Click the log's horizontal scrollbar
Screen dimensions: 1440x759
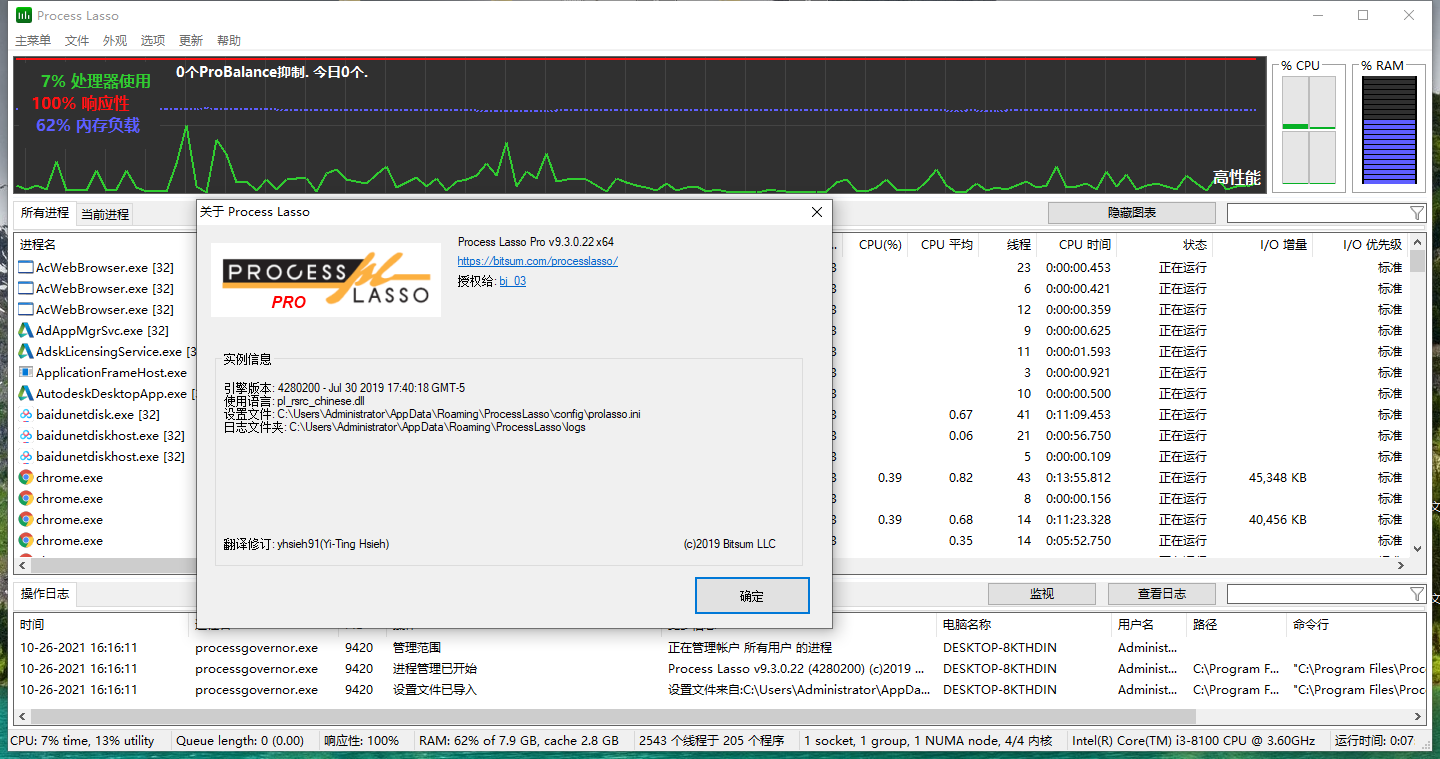click(x=612, y=717)
